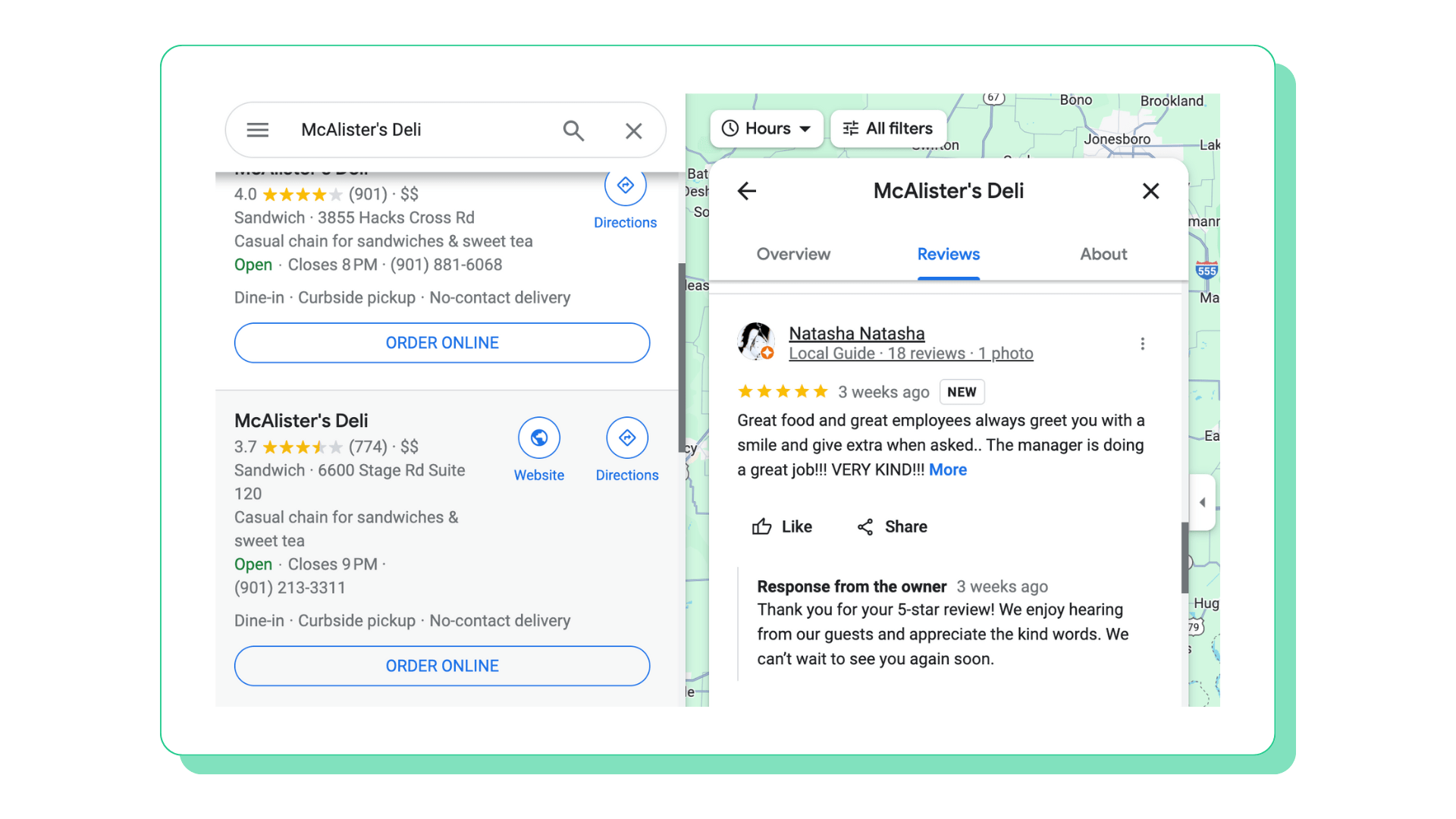The width and height of the screenshot is (1456, 819).
Task: Click the magnifying glass search icon
Action: coord(573,130)
